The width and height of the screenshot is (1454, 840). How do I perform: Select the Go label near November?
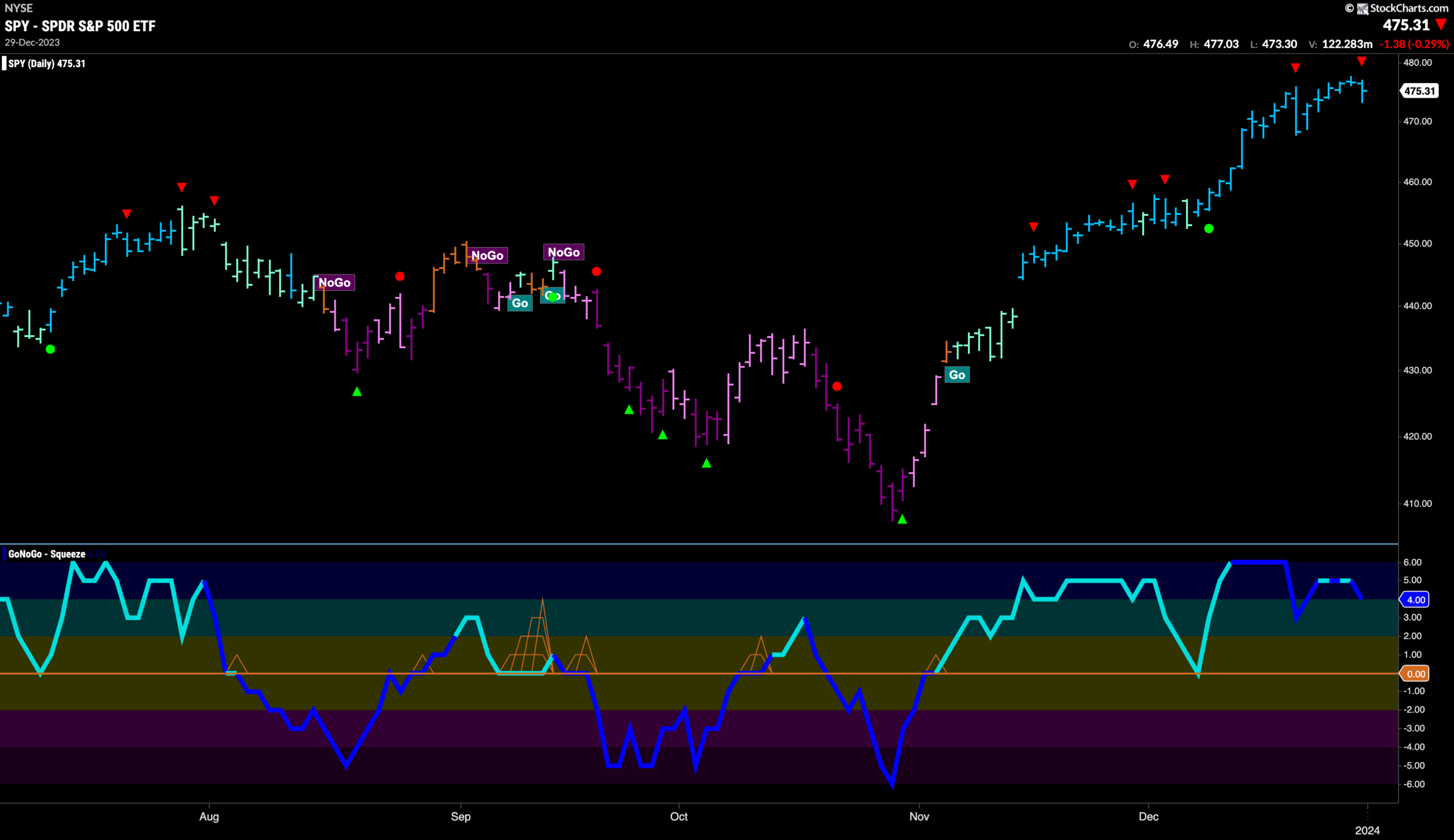tap(957, 375)
